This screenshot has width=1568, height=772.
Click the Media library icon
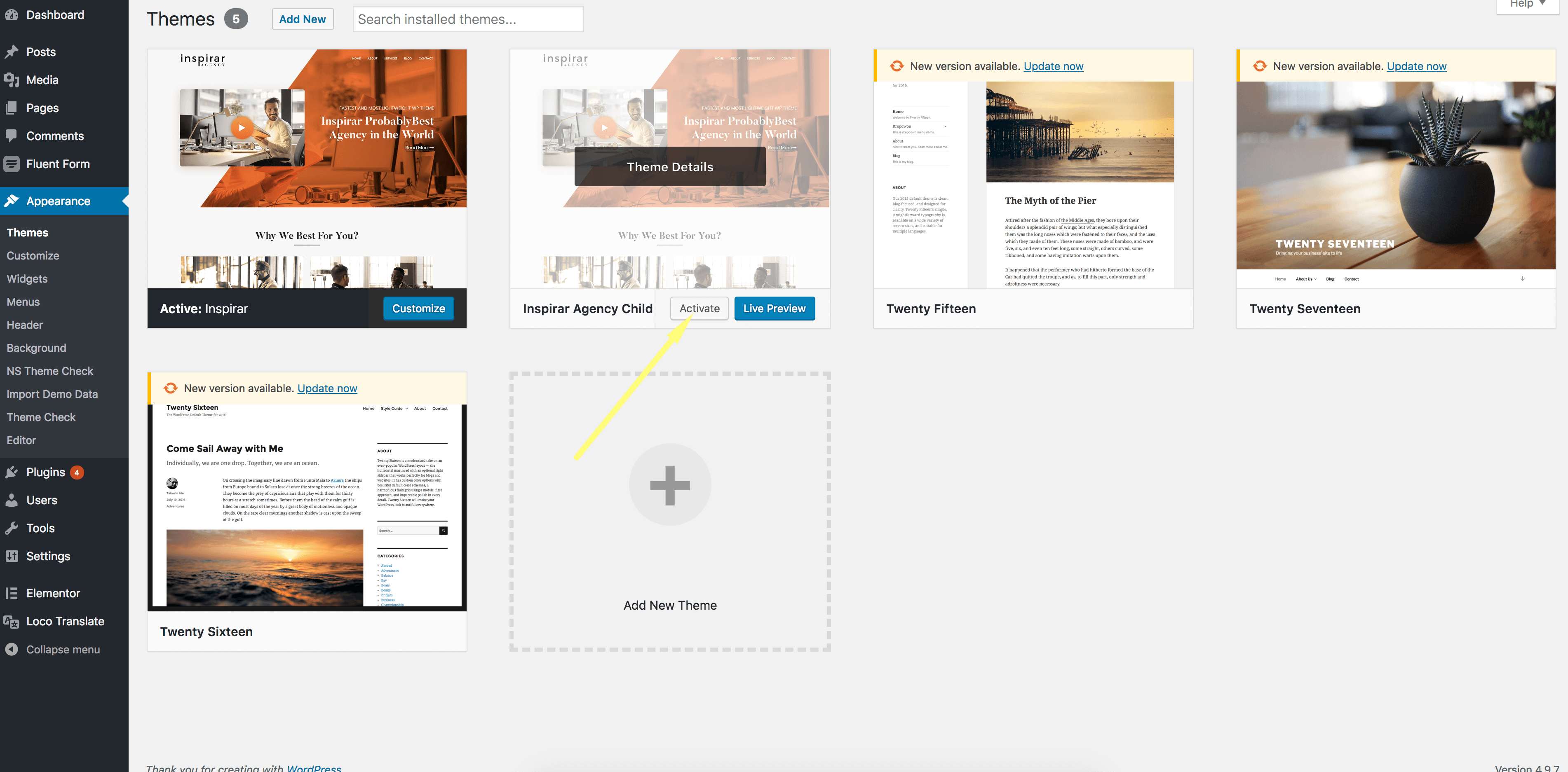(x=12, y=80)
